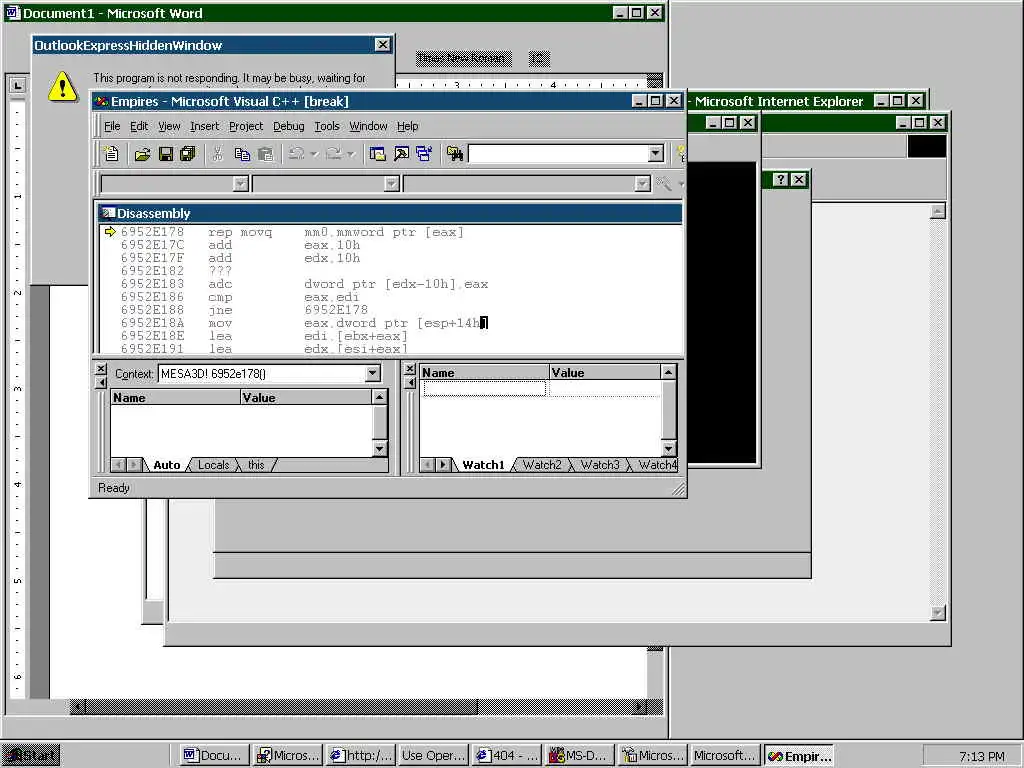1024x768 pixels.
Task: Click the Find text input field
Action: coord(559,153)
